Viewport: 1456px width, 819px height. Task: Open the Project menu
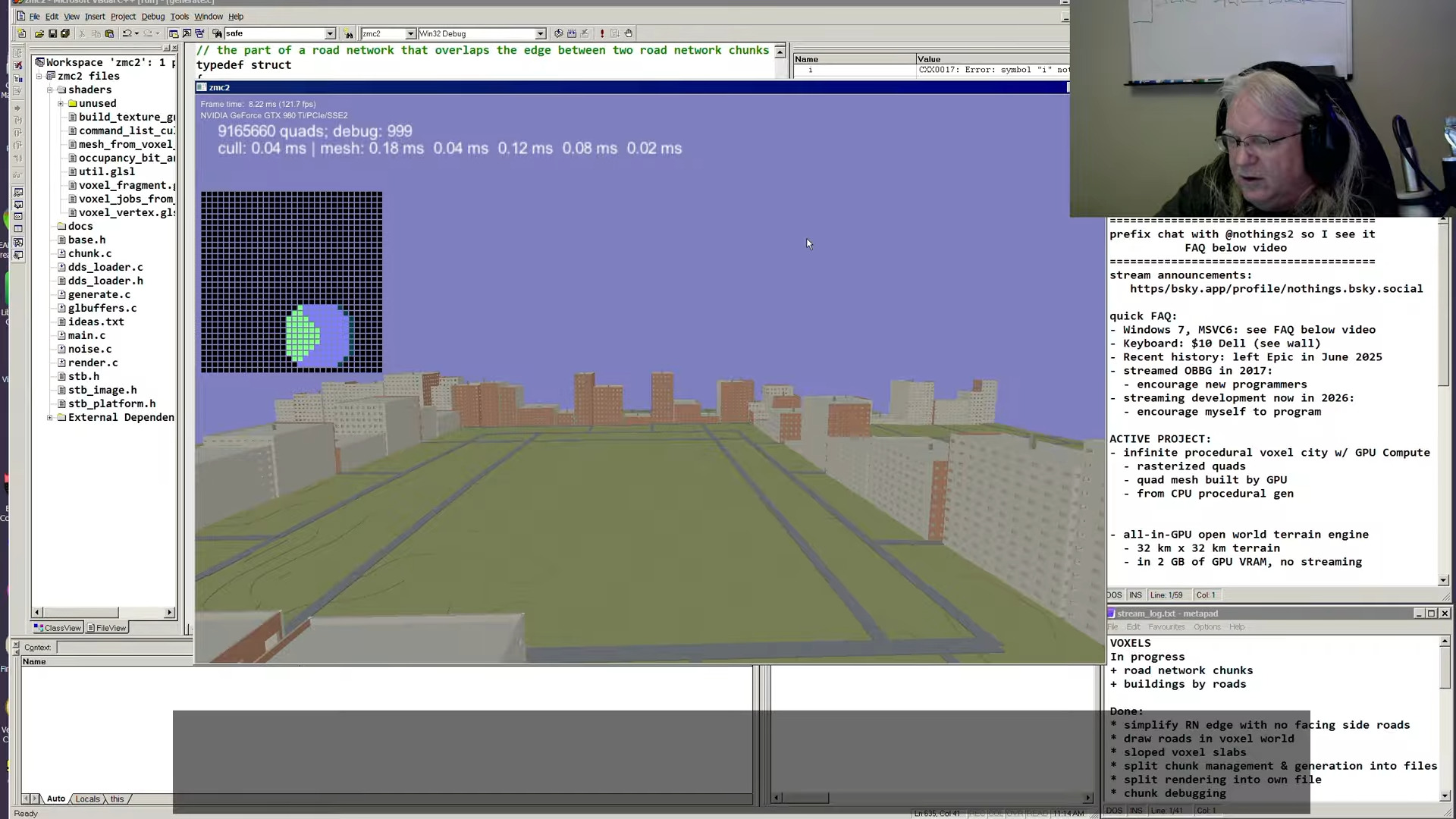(x=123, y=17)
